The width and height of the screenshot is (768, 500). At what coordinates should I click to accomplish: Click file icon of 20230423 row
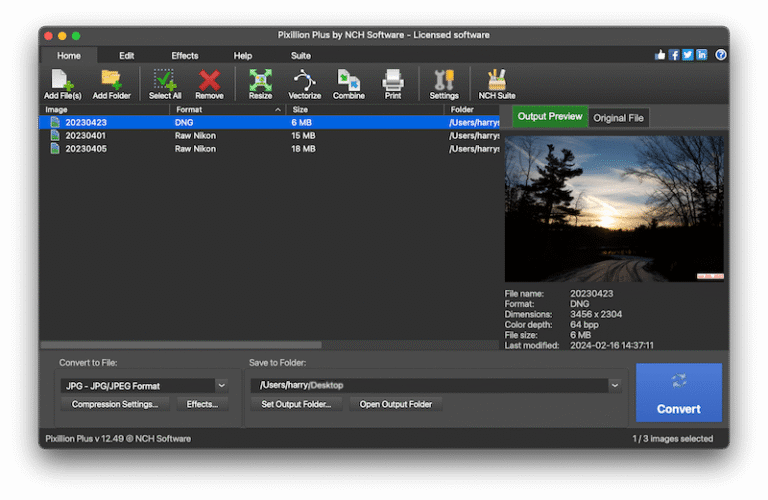55,122
